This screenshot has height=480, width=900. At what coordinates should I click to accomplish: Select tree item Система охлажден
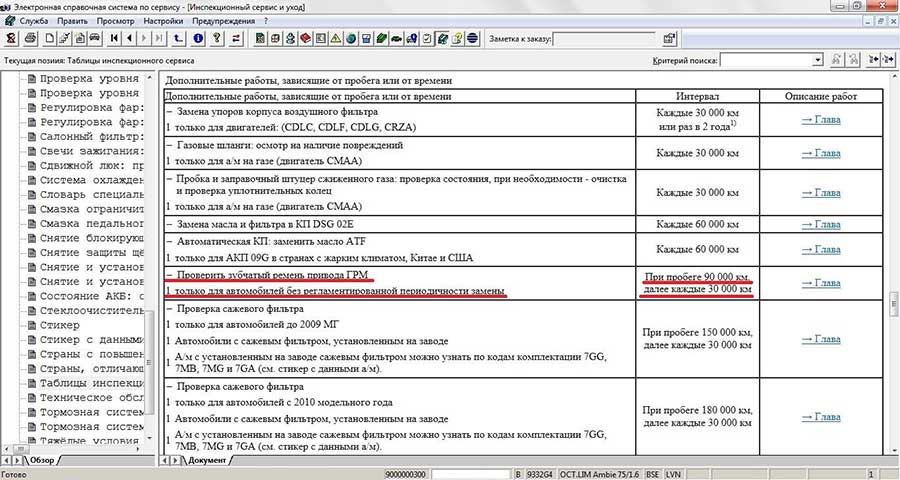tap(92, 180)
